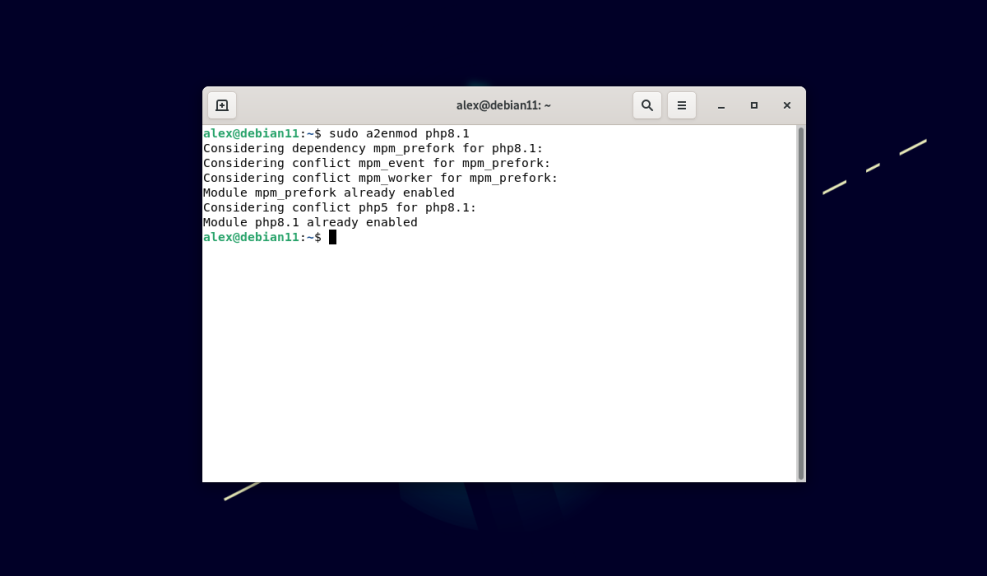Maximize the terminal window
Viewport: 987px width, 576px height.
(753, 105)
